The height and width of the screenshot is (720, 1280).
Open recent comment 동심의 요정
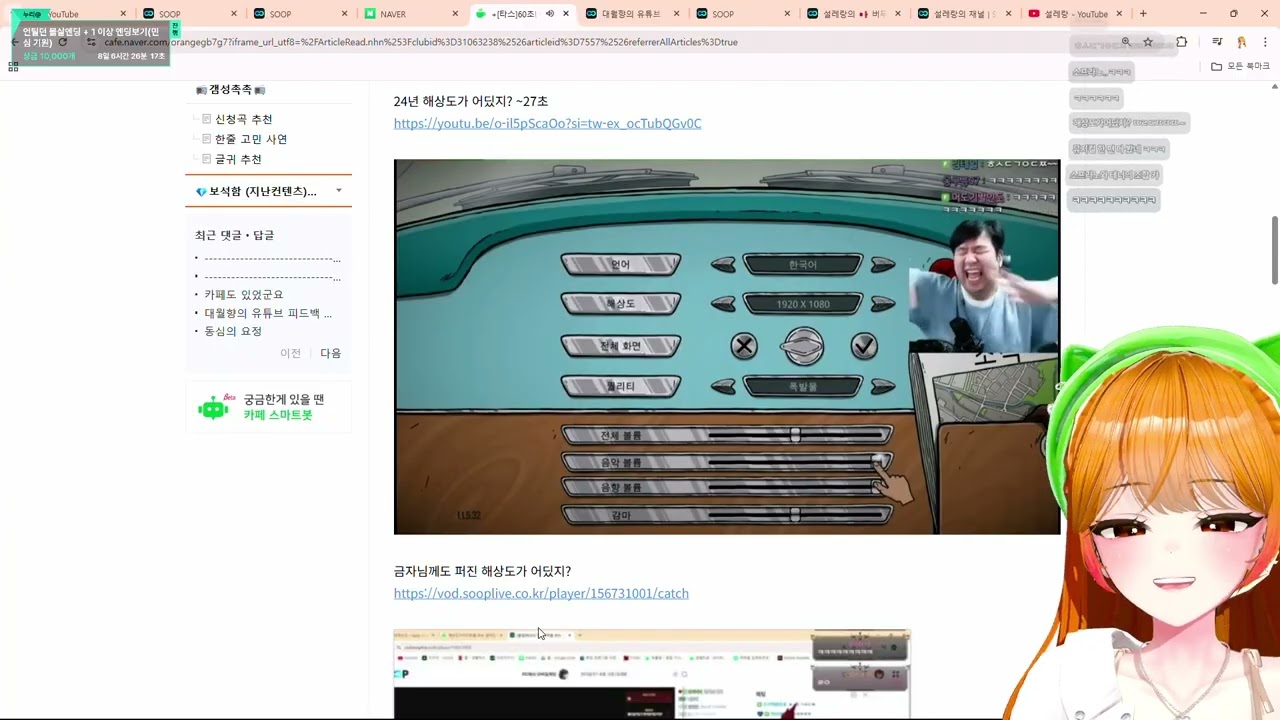tap(233, 331)
